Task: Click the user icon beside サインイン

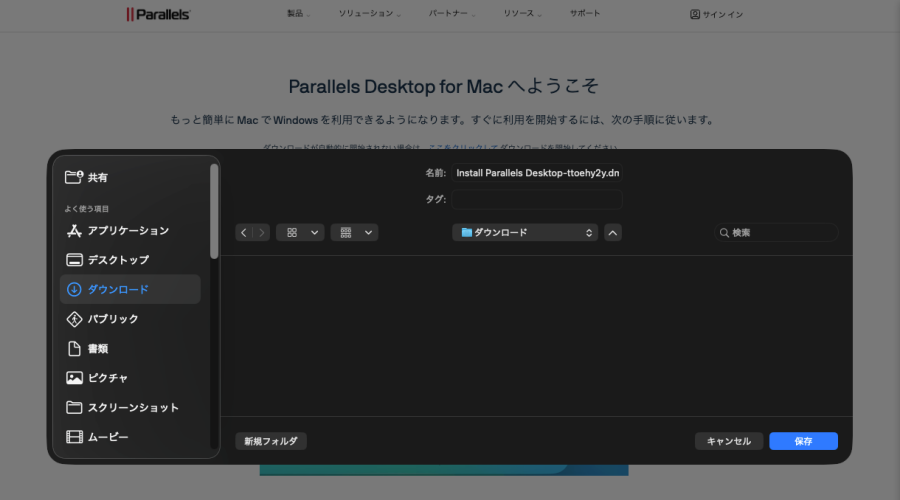Action: tap(695, 14)
